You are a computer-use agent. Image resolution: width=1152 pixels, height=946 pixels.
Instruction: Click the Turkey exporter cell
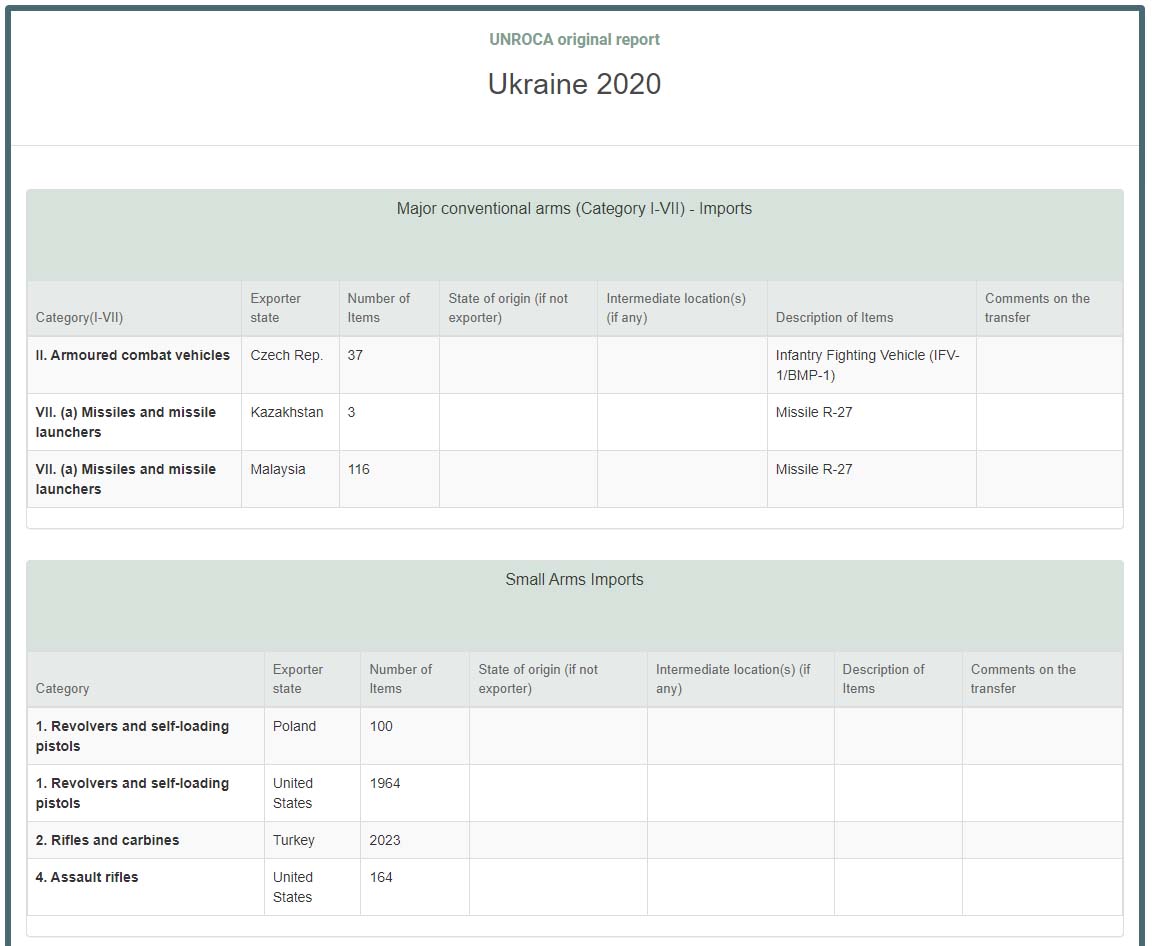click(x=293, y=841)
